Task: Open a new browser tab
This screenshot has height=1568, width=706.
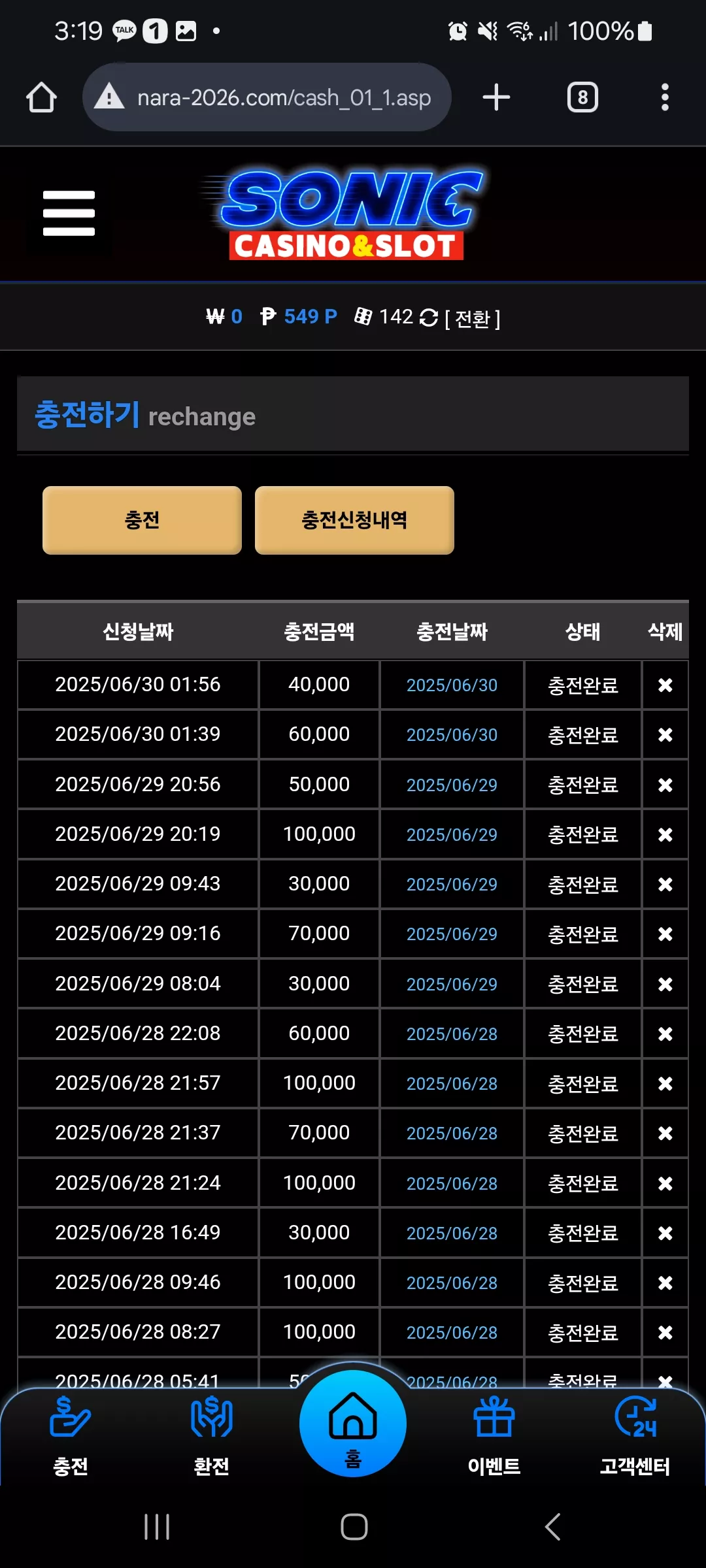Action: [496, 97]
